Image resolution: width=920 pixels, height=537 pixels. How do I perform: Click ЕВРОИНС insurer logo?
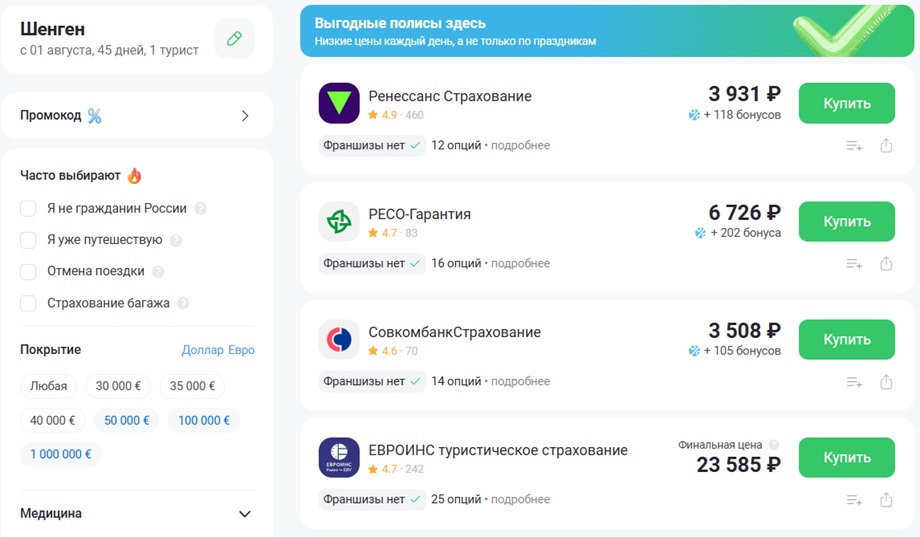click(339, 457)
